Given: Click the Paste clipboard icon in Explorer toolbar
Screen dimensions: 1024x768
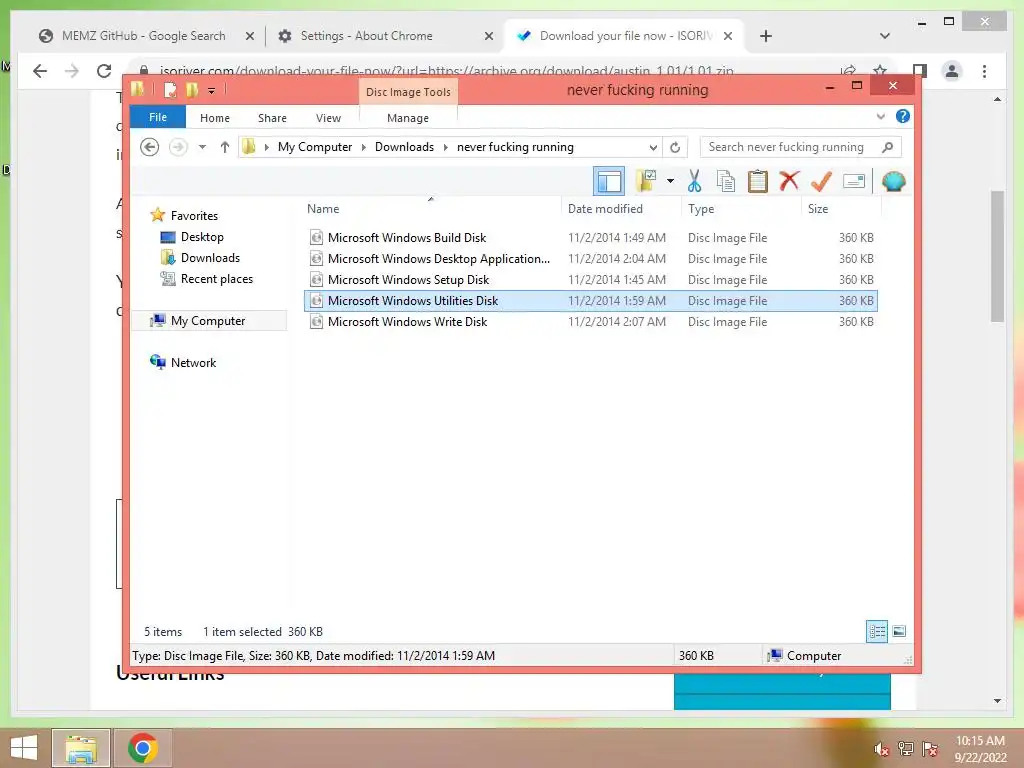Looking at the screenshot, I should (x=758, y=181).
